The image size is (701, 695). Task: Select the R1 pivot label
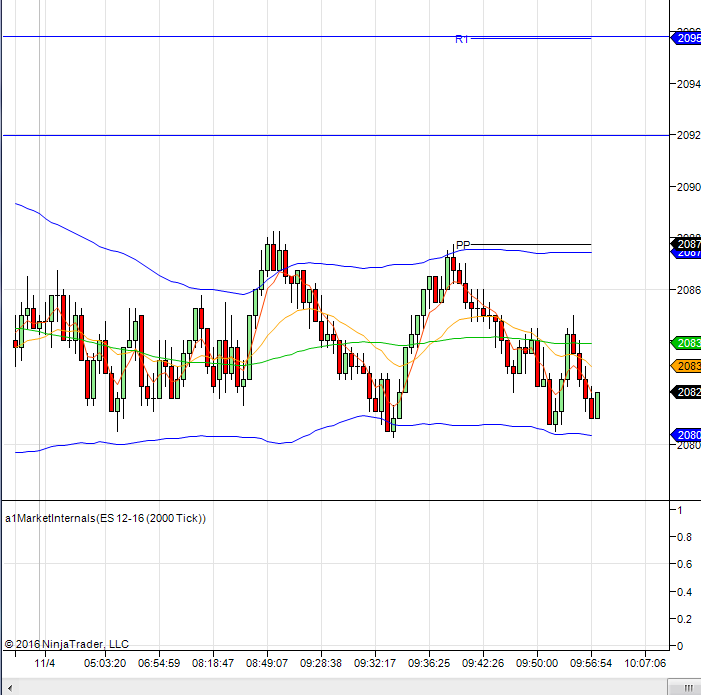click(x=462, y=39)
